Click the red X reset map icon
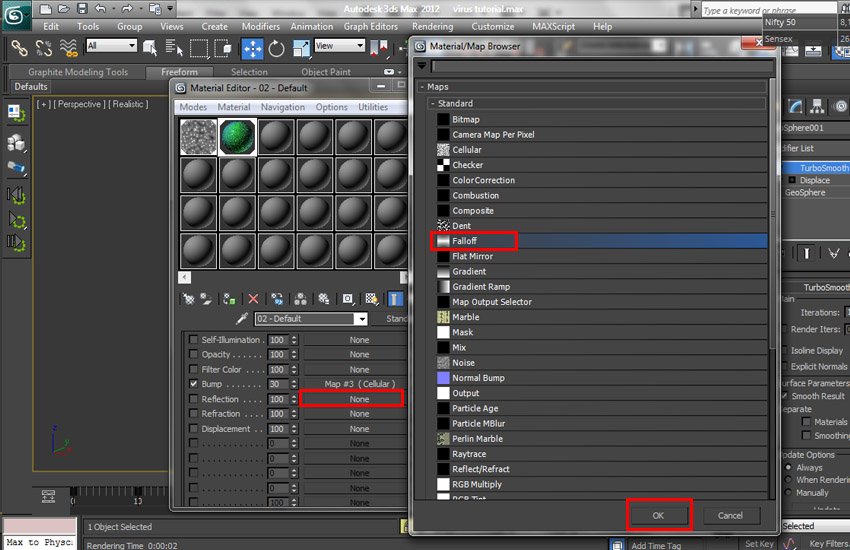Screen dimensions: 850x550 tap(253, 299)
